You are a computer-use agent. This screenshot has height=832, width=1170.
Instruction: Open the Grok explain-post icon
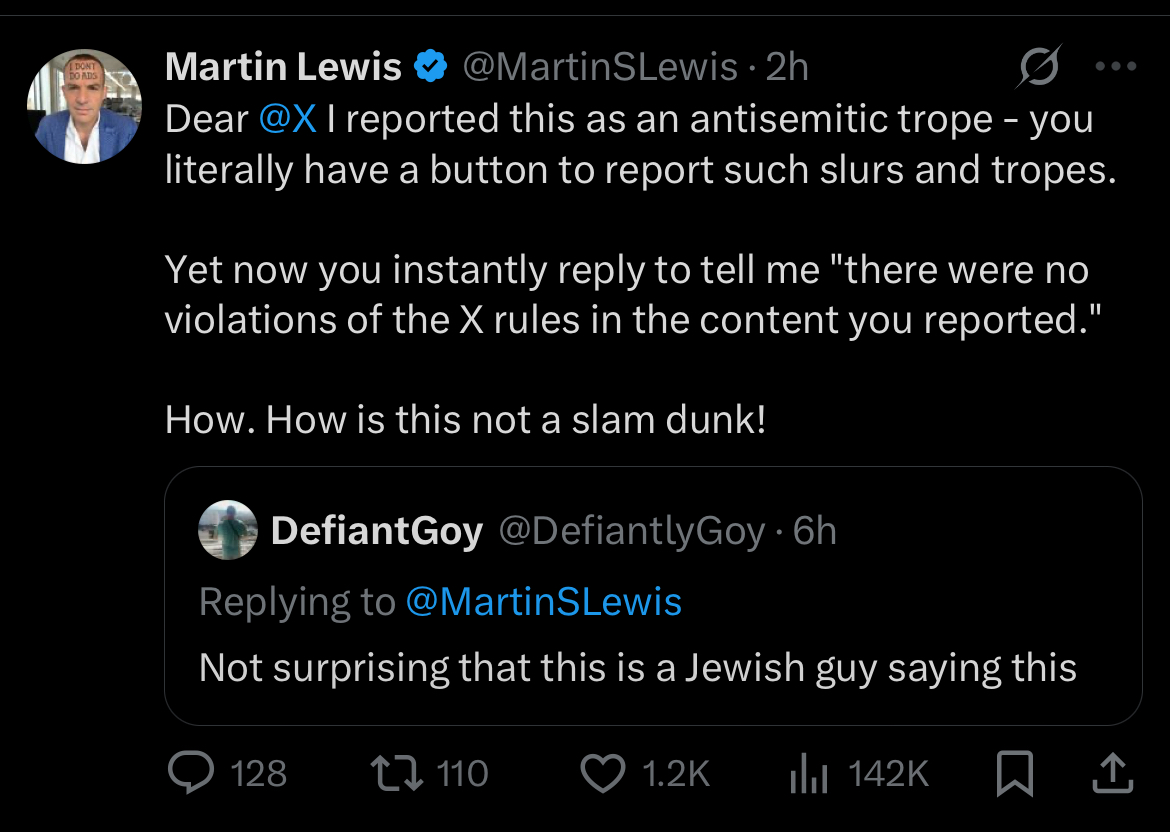click(x=1039, y=68)
